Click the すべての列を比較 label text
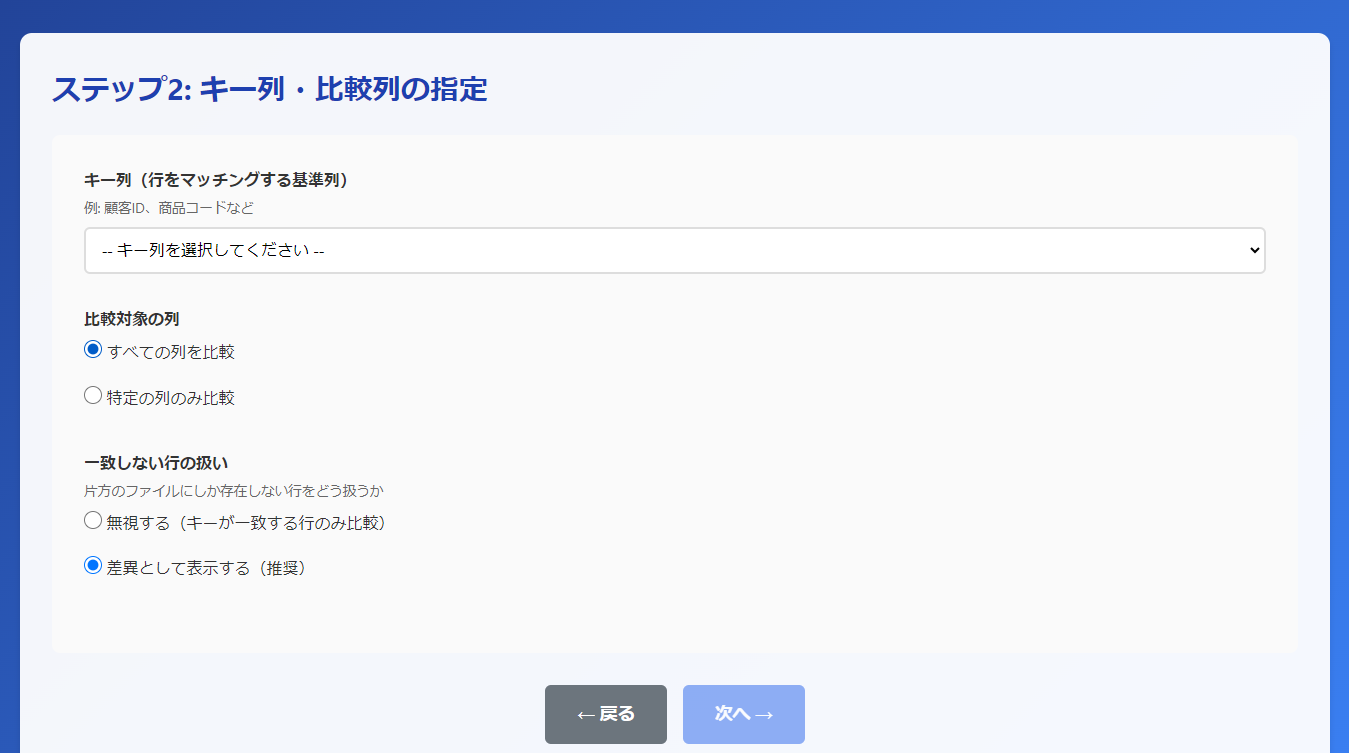The width and height of the screenshot is (1349, 753). [171, 352]
